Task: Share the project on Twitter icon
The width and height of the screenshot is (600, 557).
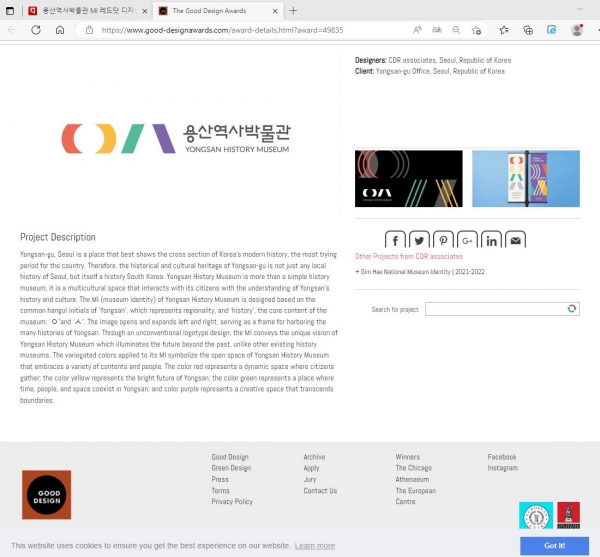Action: click(419, 239)
